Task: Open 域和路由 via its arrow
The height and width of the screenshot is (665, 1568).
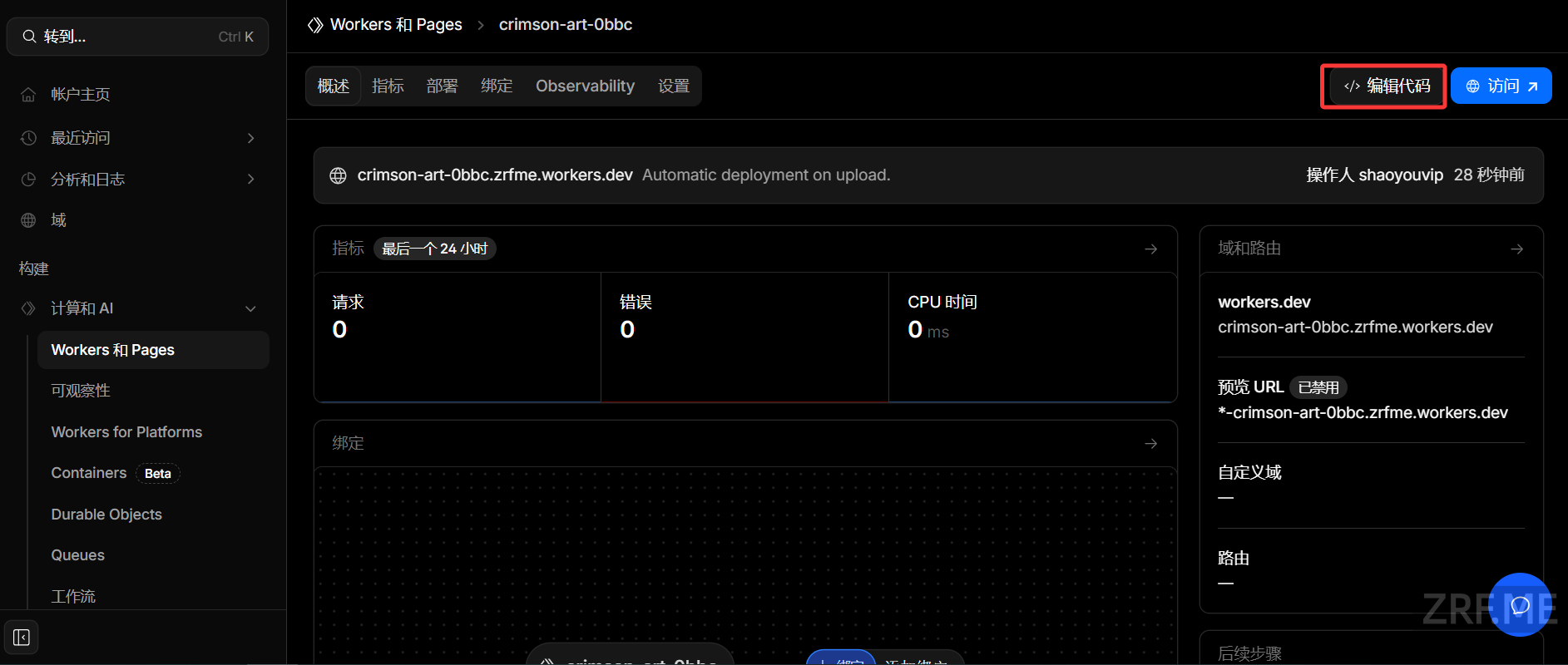Action: coord(1517,249)
